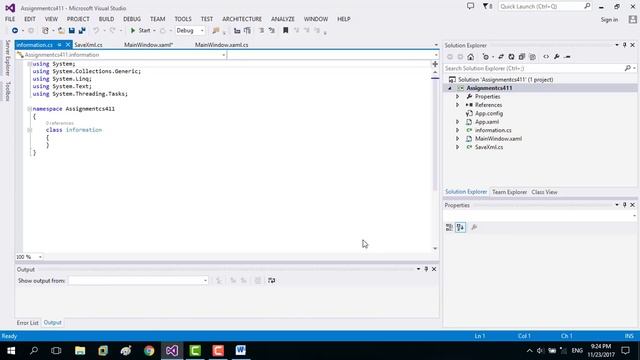Toggle Auto Hide pin on Properties panel
640x360 pixels.
624,205
